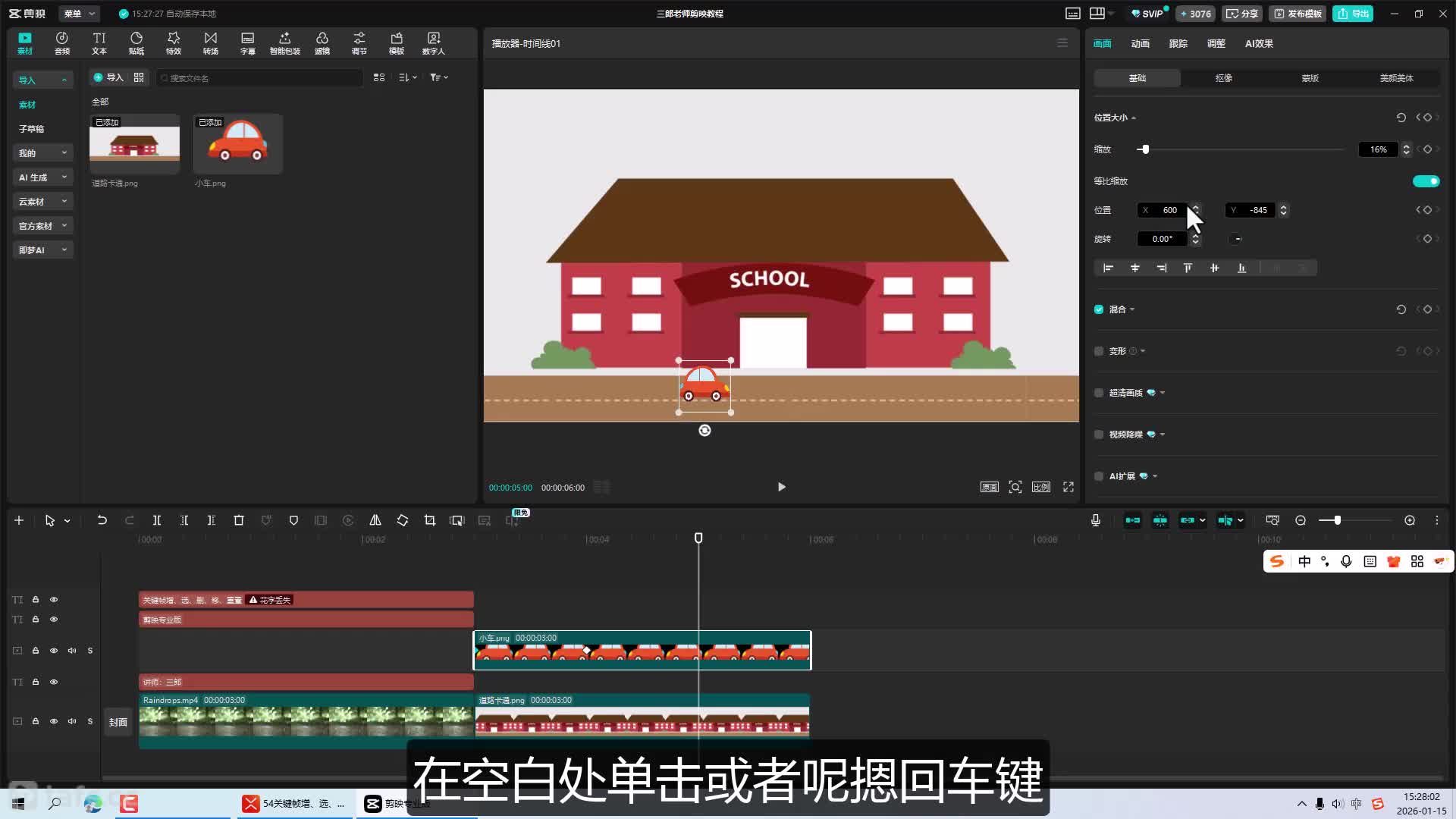Click the 缩放 scale slider handle
This screenshot has width=1456, height=819.
pos(1145,149)
